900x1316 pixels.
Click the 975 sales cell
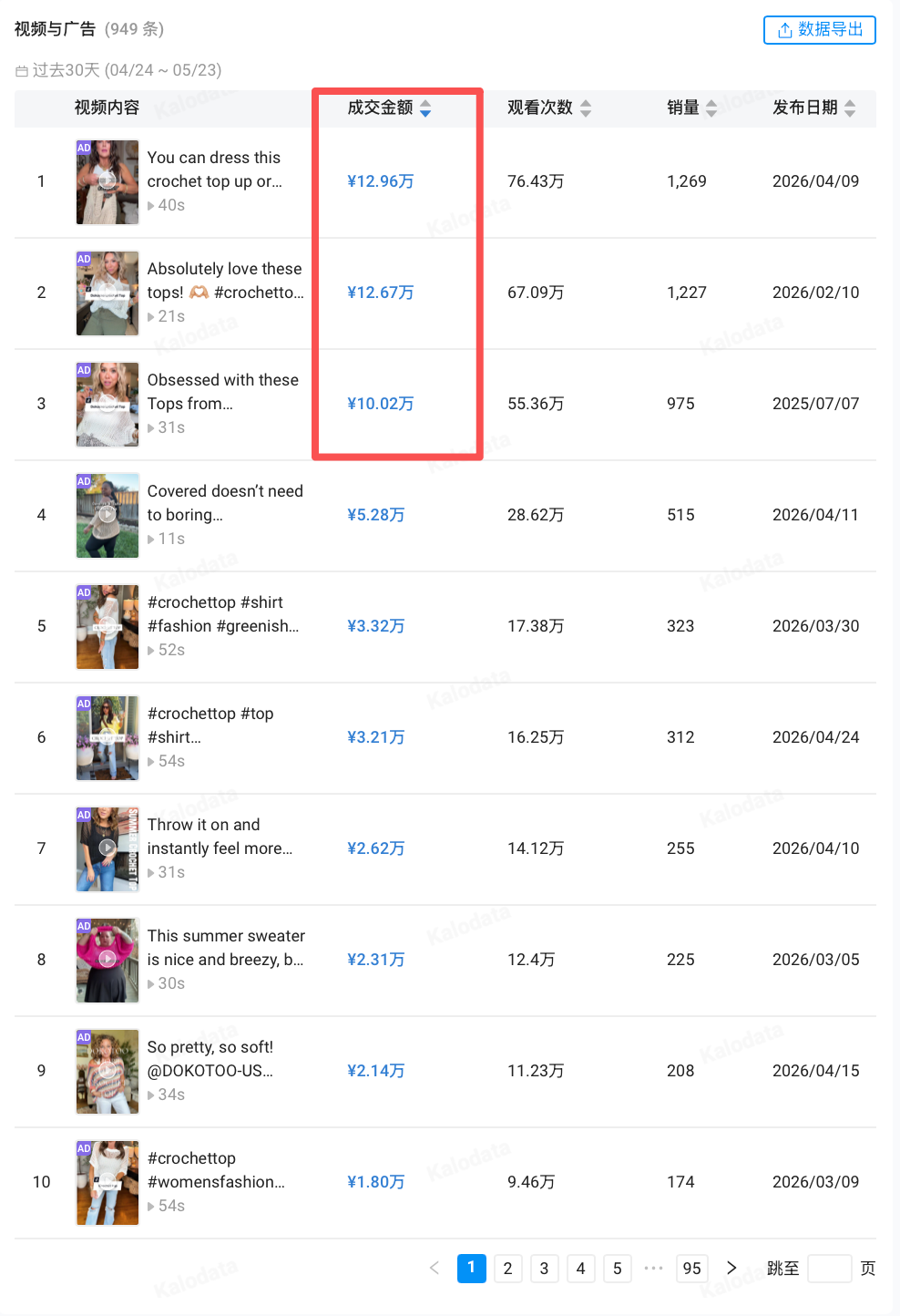coord(680,404)
